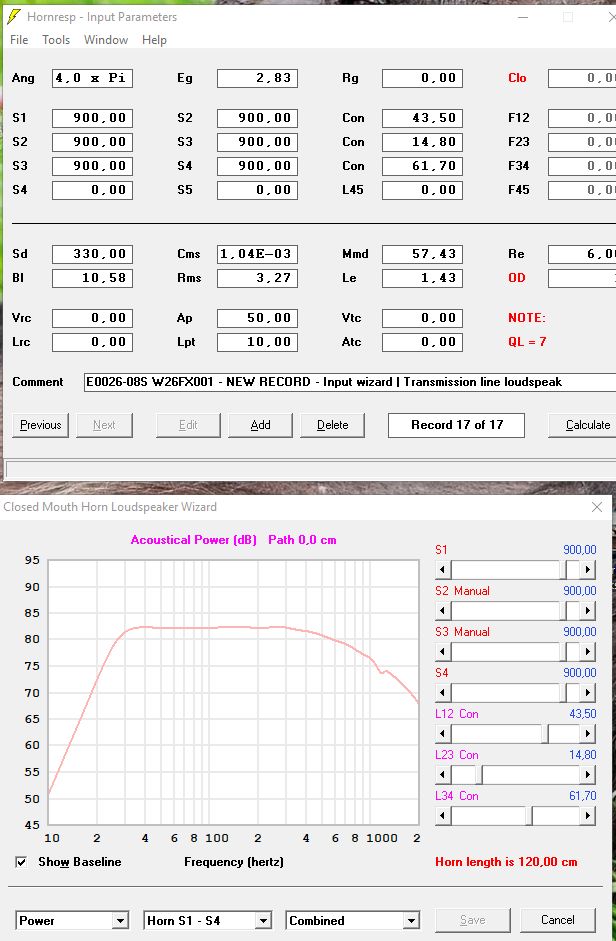This screenshot has width=616, height=941.
Task: Click the red Clo label
Action: pyautogui.click(x=517, y=78)
